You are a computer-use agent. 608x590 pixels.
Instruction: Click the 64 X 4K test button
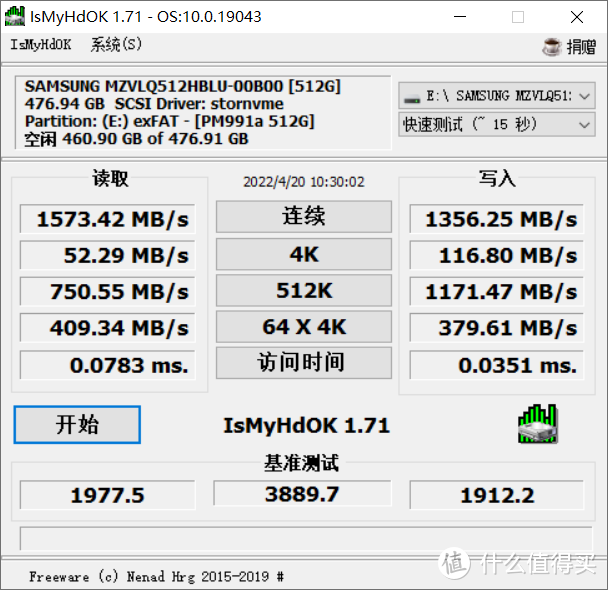tap(304, 326)
